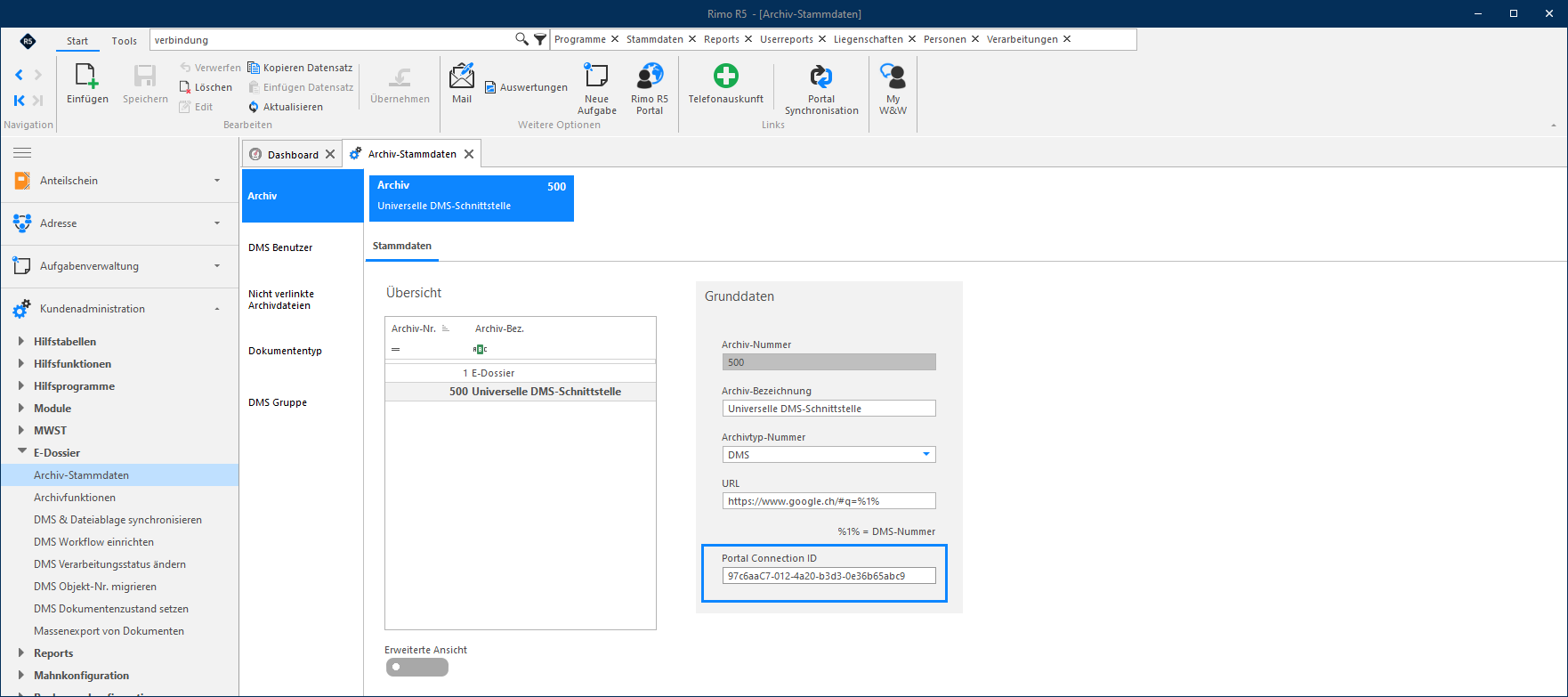Toggle the hamburger sidebar menu
This screenshot has width=1568, height=697.
click(x=22, y=153)
